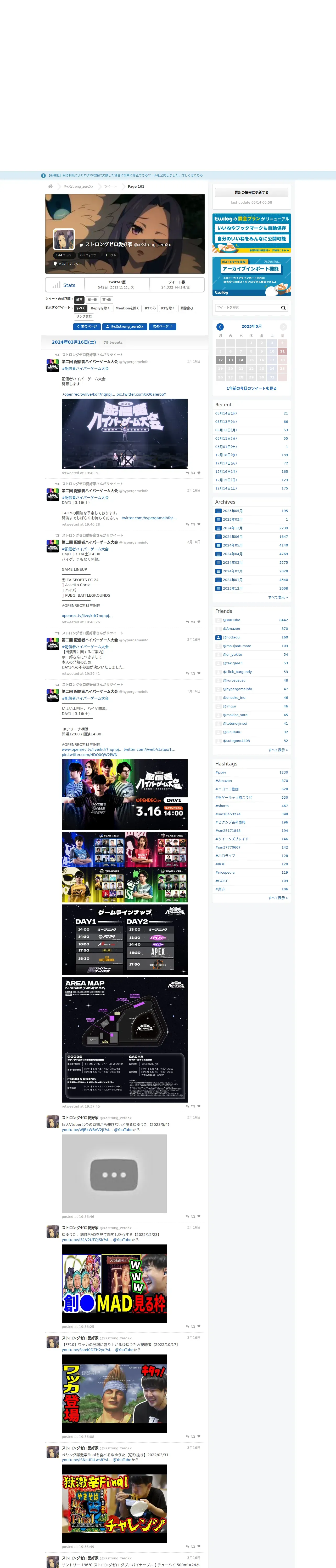Image resolution: width=336 pixels, height=1568 pixels.
Task: Click the list icon beside 2024年06月 archive
Action: click(x=218, y=537)
